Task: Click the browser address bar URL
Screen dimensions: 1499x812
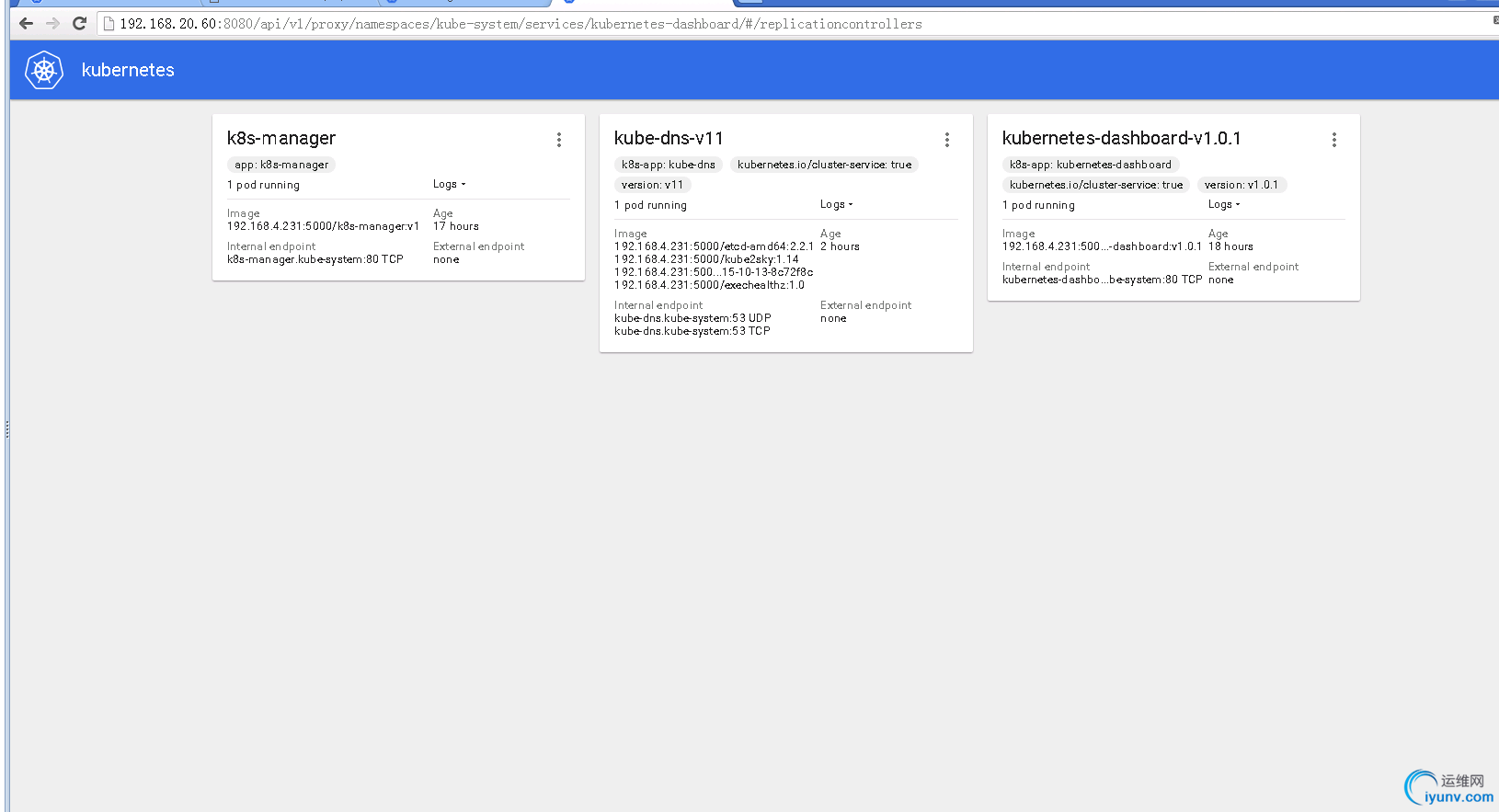Action: [x=521, y=24]
